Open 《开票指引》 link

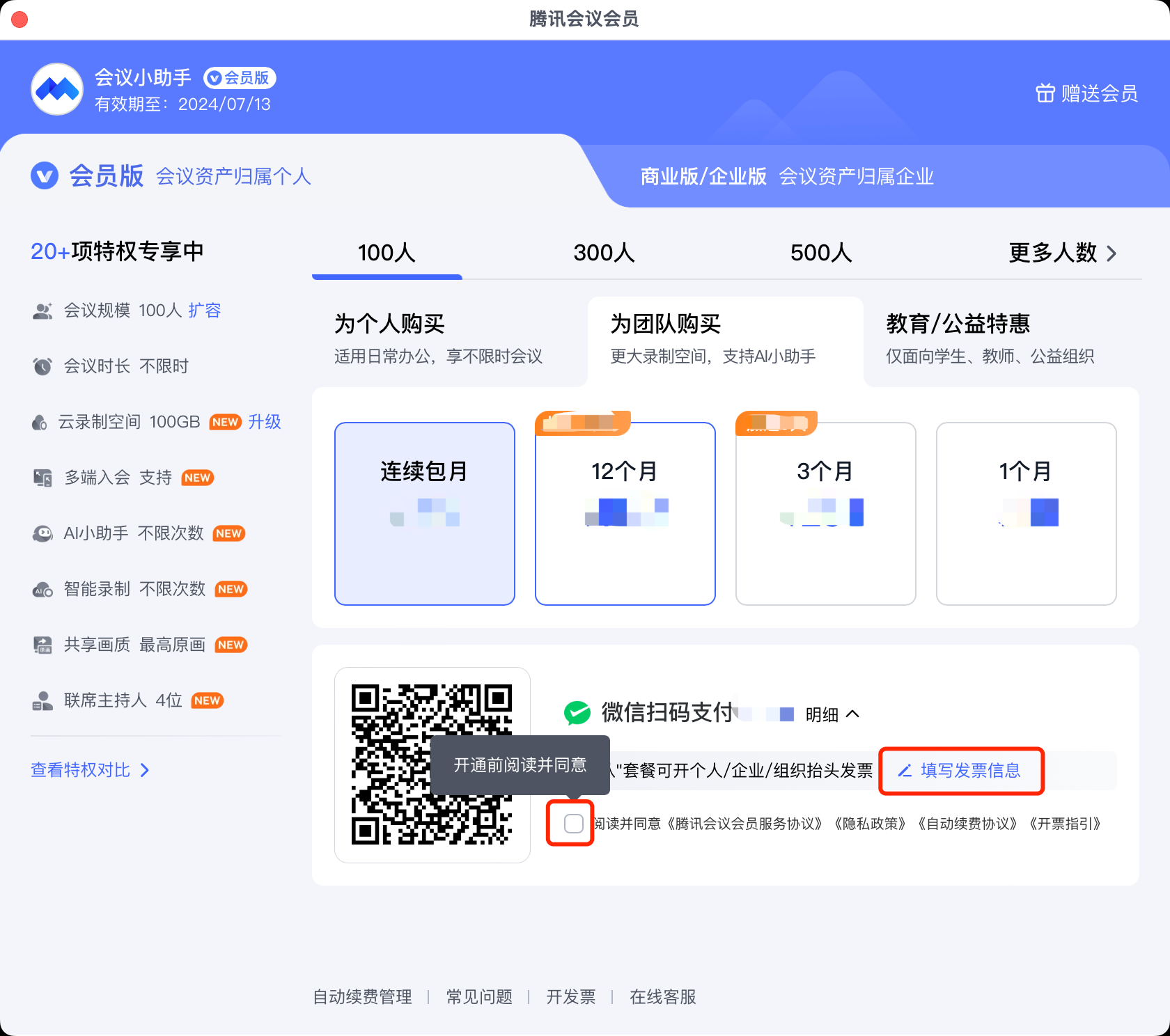pos(1065,824)
